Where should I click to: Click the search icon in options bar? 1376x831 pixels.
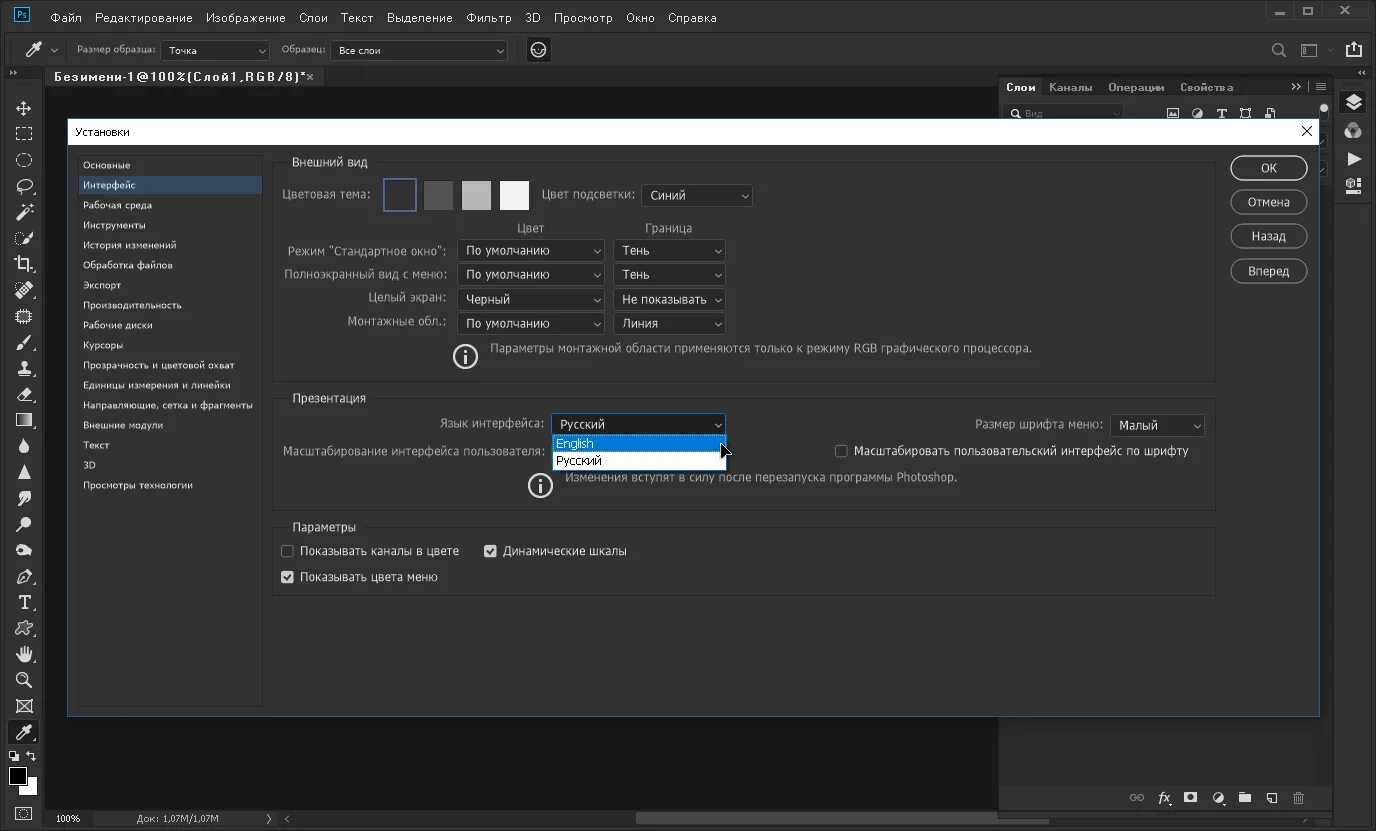pos(1278,50)
